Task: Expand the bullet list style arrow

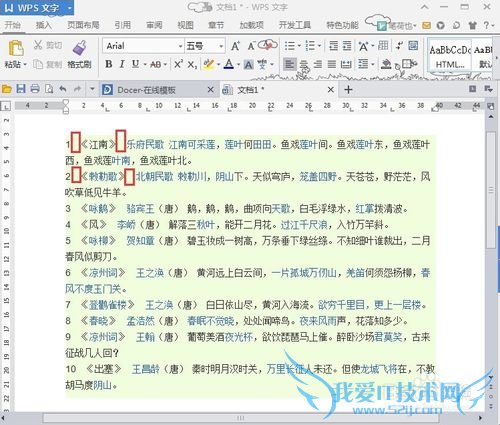Action: pos(299,46)
